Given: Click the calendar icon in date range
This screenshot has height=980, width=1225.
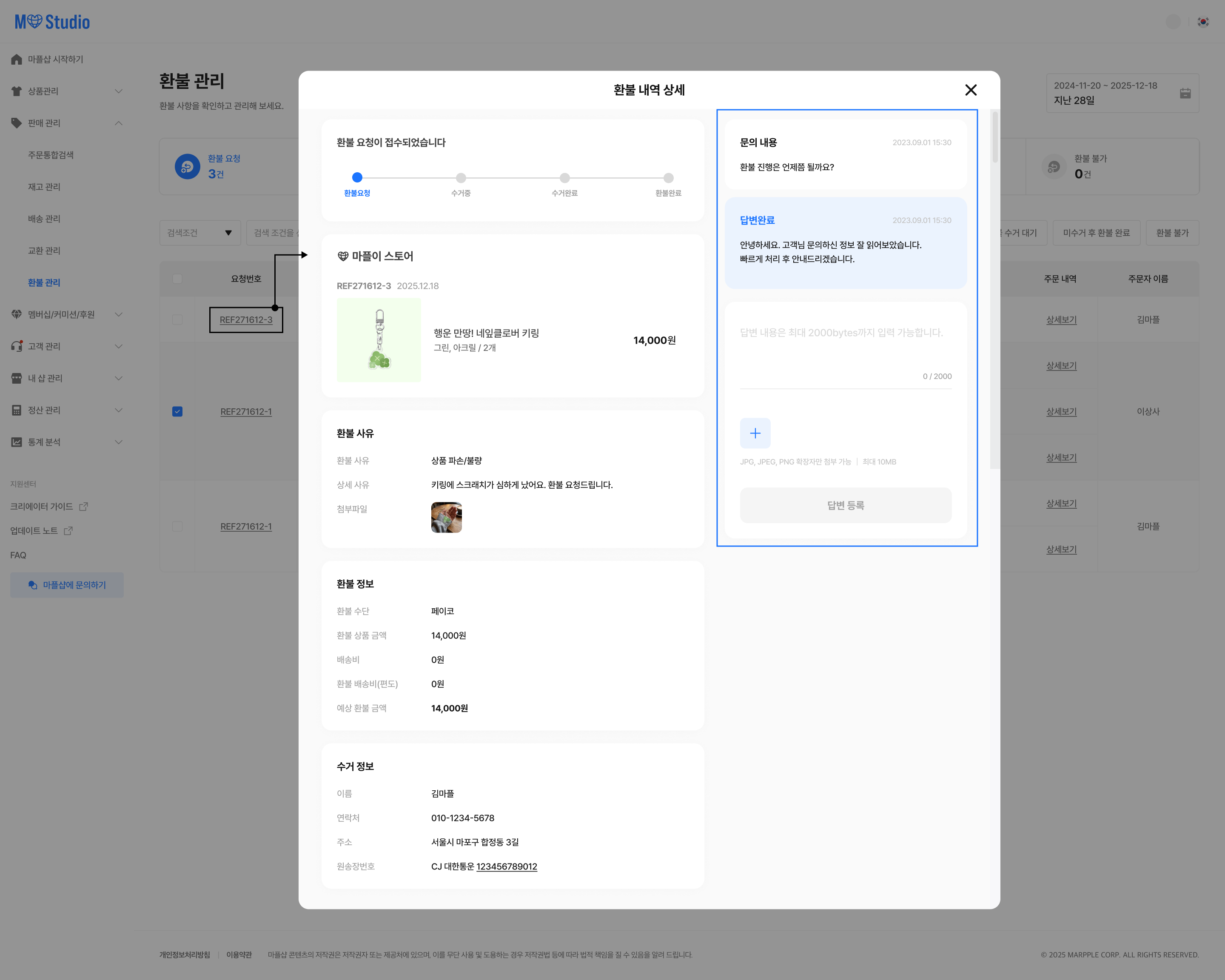Looking at the screenshot, I should [x=1185, y=93].
